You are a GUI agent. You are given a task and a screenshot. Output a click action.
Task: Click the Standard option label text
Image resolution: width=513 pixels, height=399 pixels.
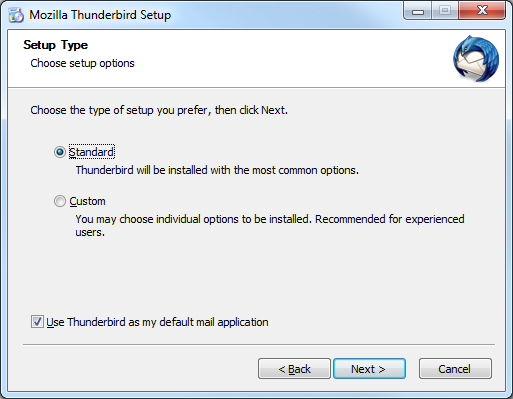tap(92, 152)
